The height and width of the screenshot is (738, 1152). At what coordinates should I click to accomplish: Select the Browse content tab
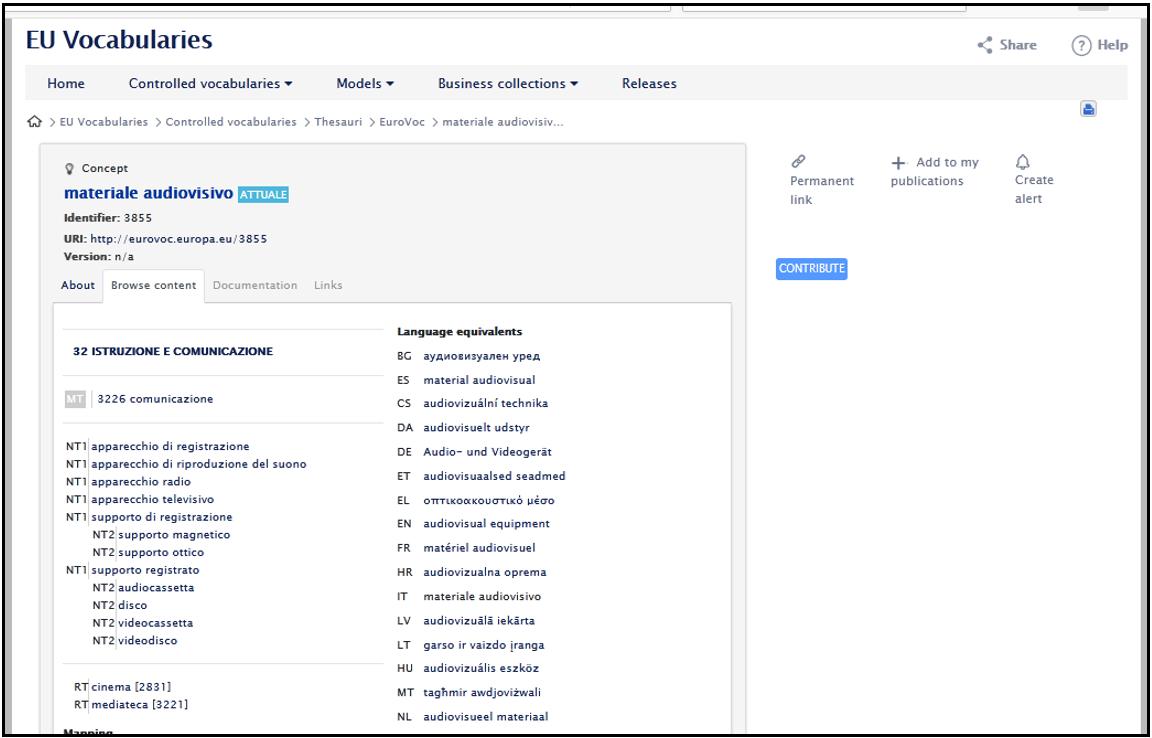point(154,285)
